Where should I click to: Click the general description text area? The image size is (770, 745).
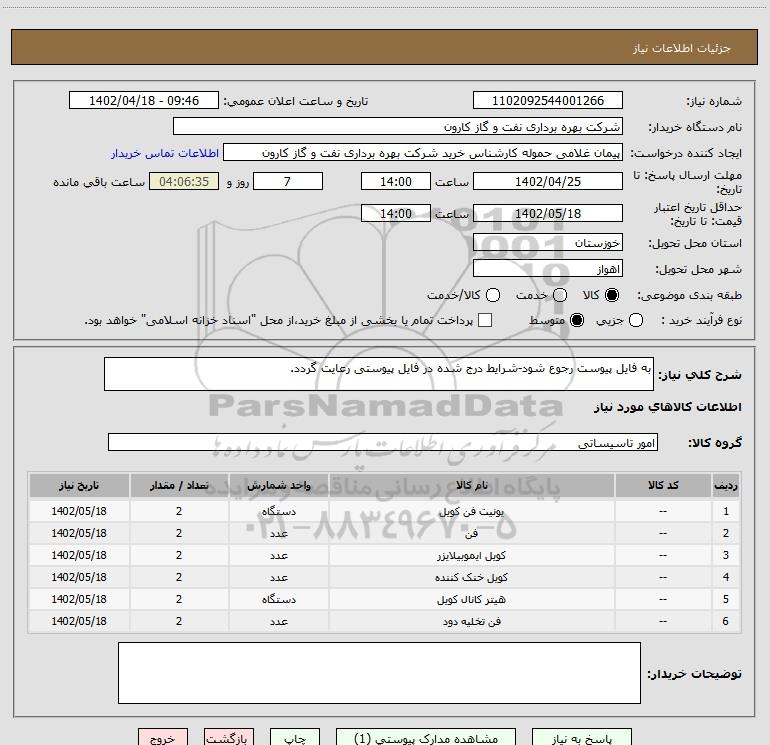379,374
